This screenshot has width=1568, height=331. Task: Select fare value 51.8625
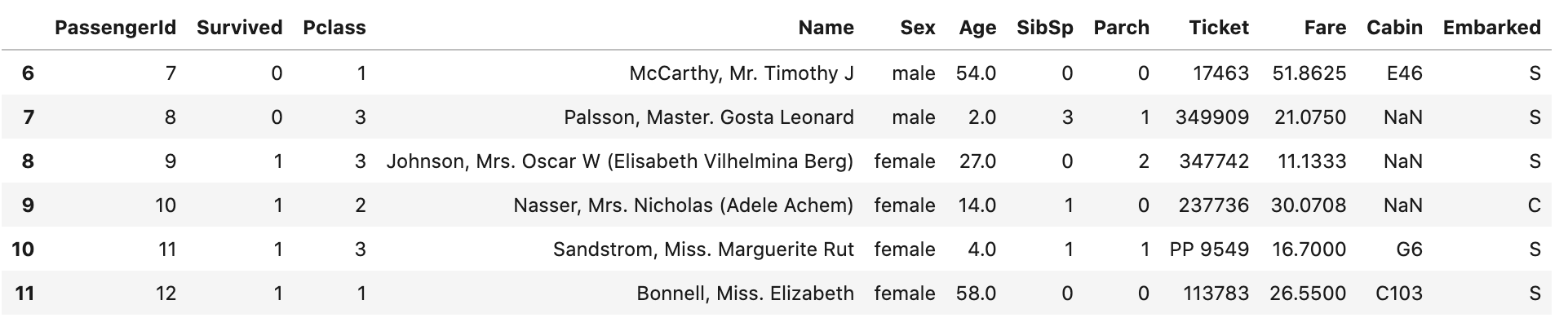(x=1309, y=73)
